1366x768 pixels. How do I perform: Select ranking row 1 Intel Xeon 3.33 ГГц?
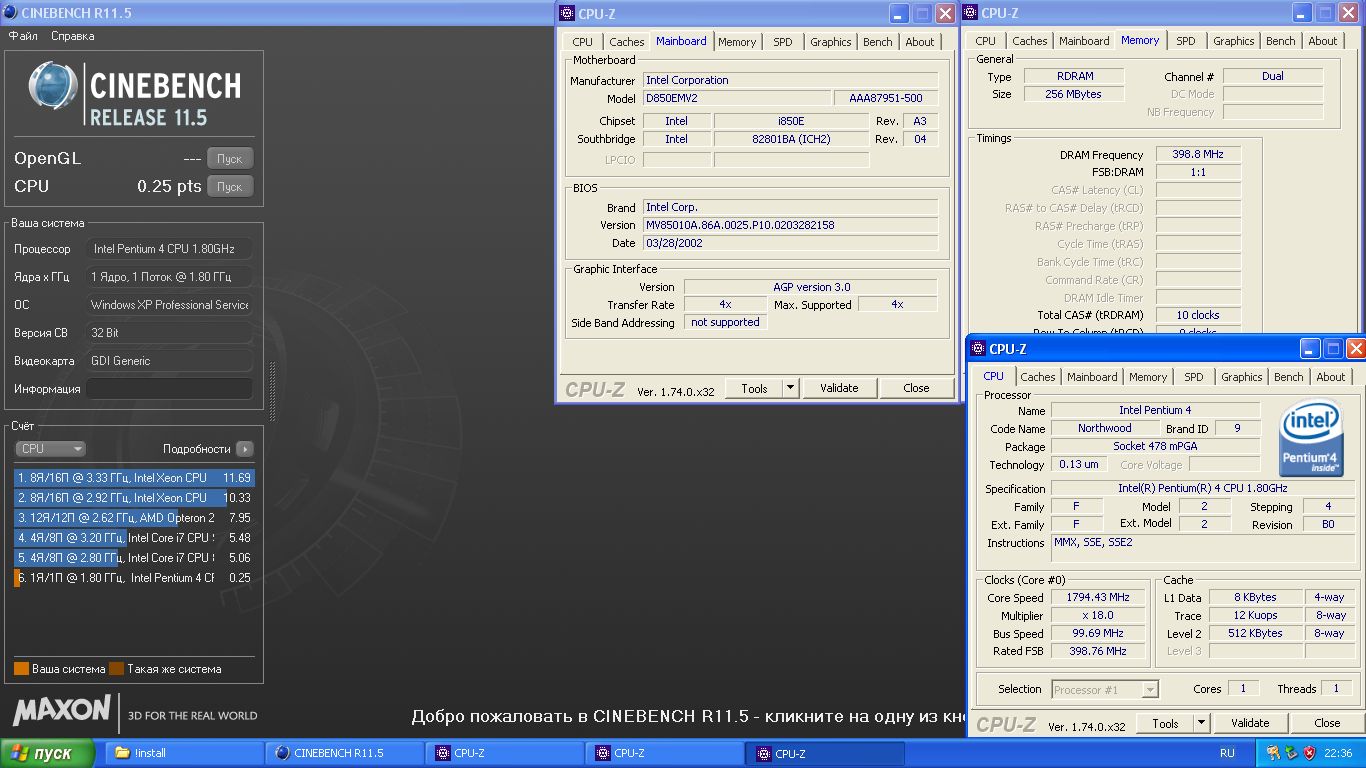(134, 478)
